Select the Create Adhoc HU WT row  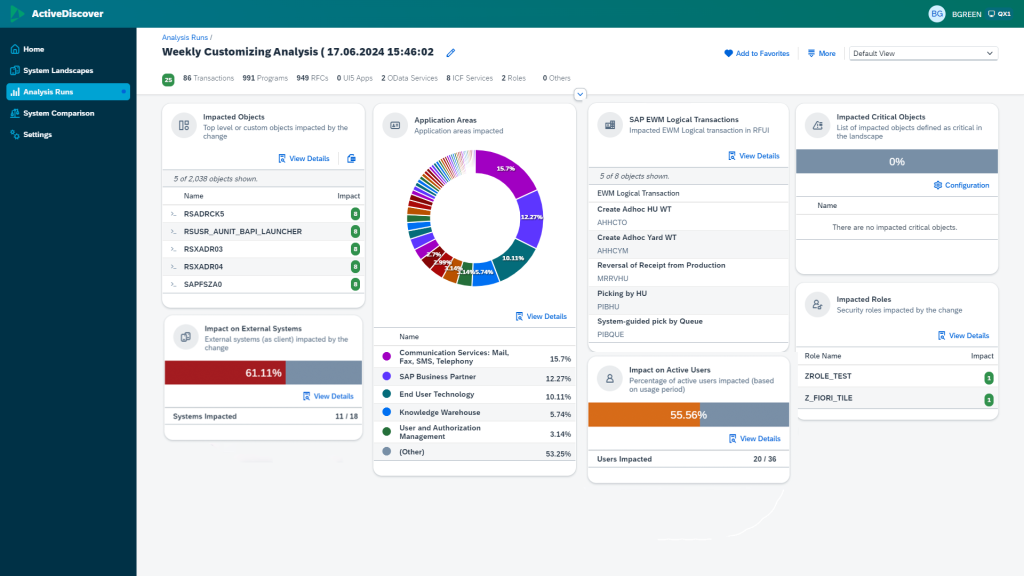688,216
